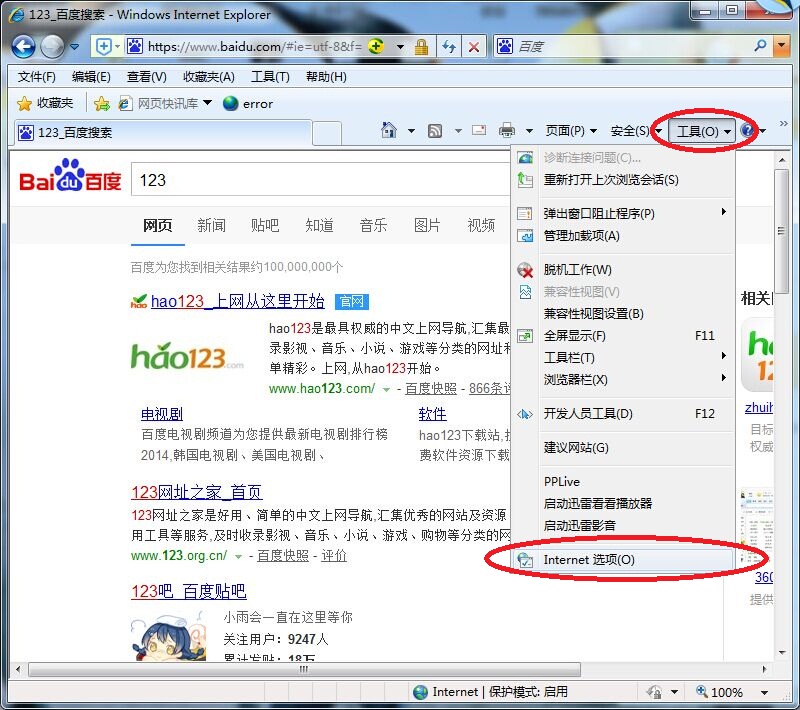Viewport: 800px width, 710px height.
Task: Open 弹出窗口阻止程序(P) submenu
Action: point(623,213)
